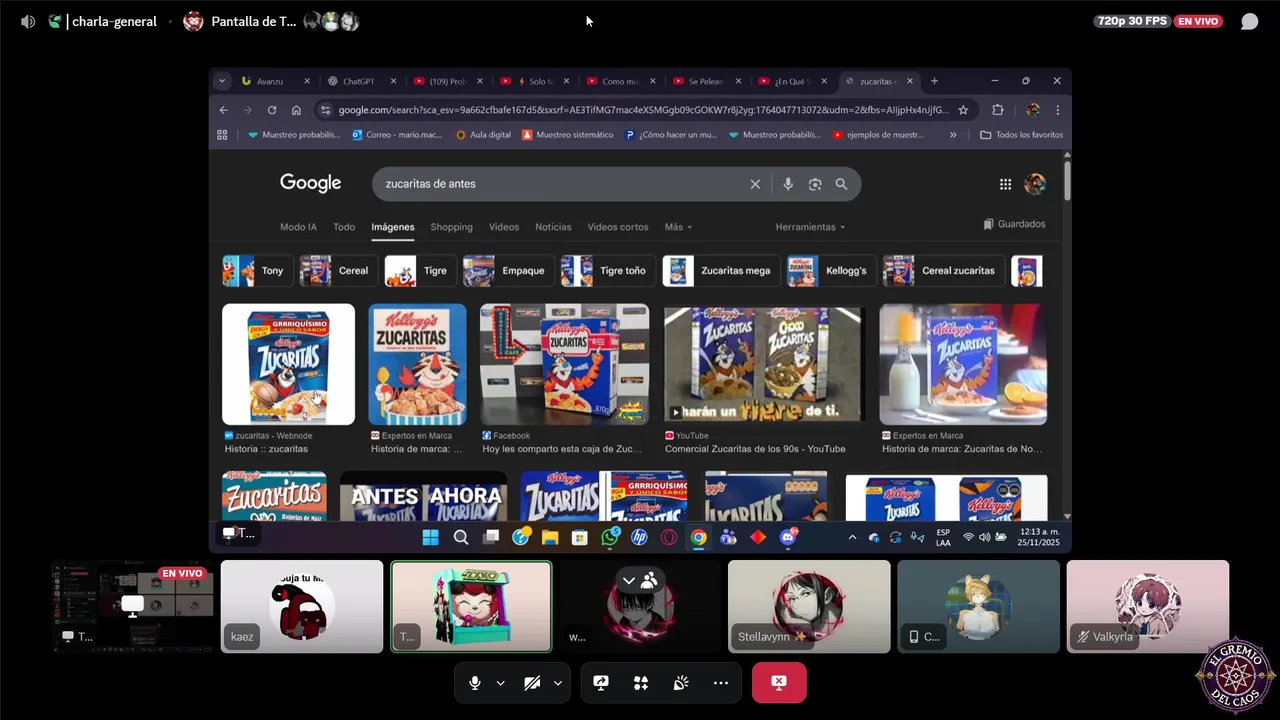Open the chat bubble icon at top right
The width and height of the screenshot is (1280, 720).
1249,21
